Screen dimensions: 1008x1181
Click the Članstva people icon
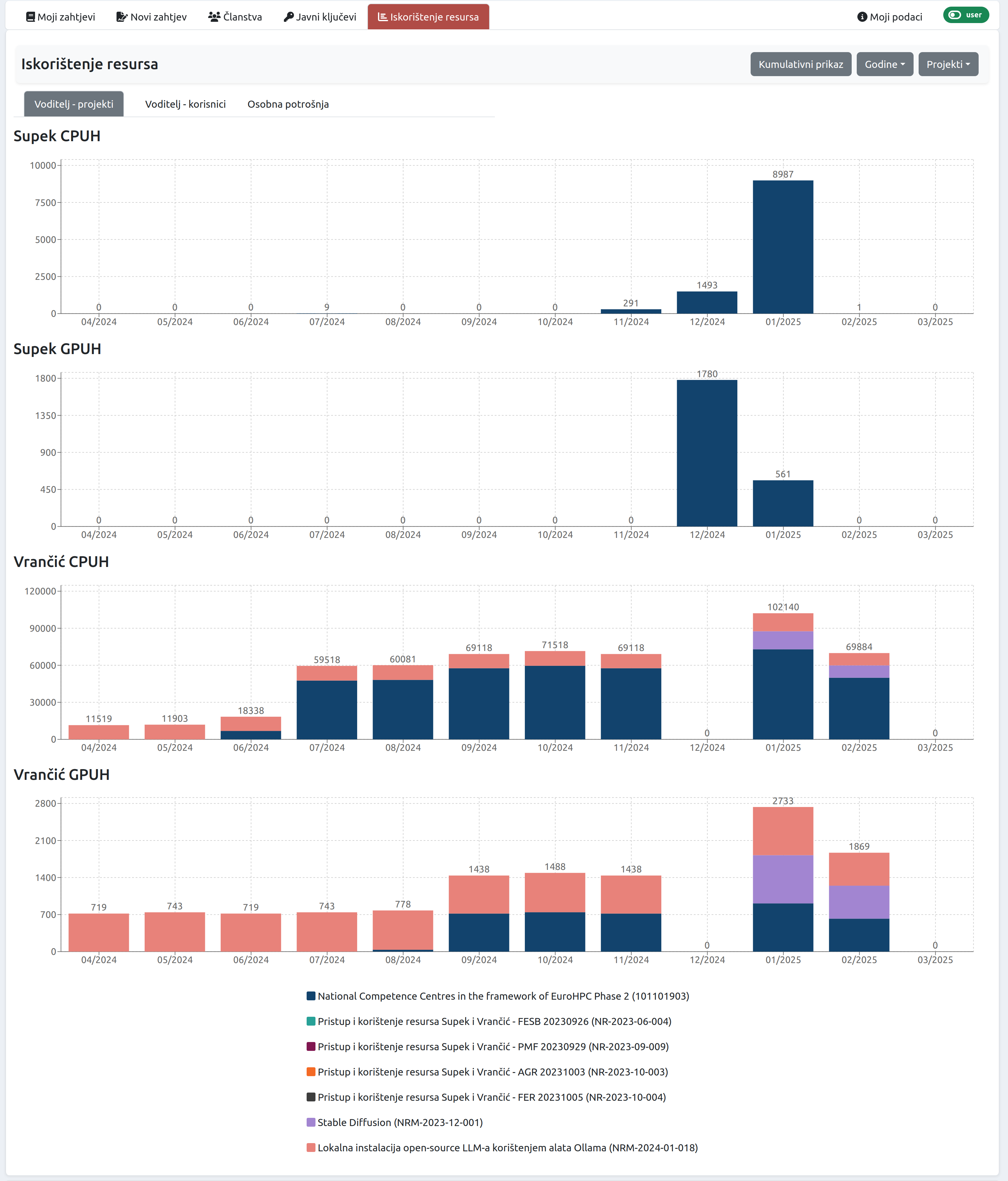[x=214, y=17]
